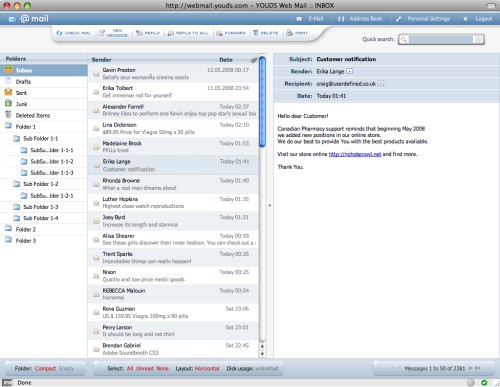Screen dimensions: 500x387
Task: Click the Folder 1 folder icon
Action: (x=8, y=126)
